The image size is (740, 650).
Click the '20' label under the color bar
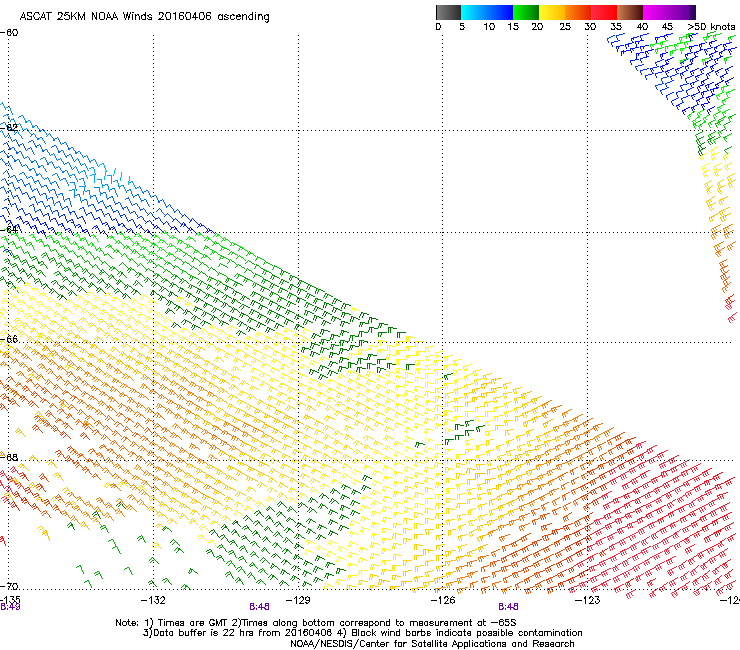537,27
